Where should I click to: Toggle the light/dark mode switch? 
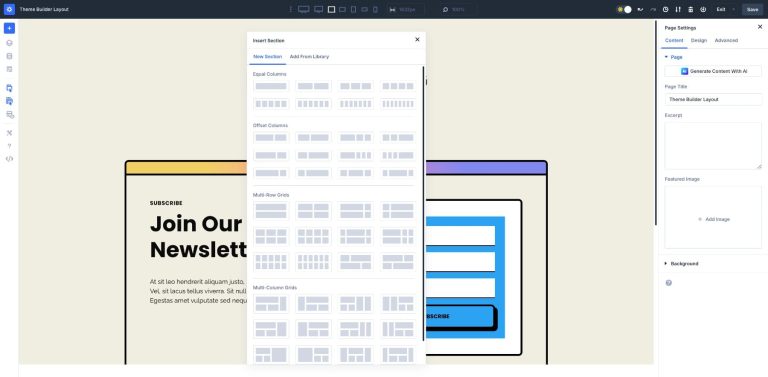(624, 9)
